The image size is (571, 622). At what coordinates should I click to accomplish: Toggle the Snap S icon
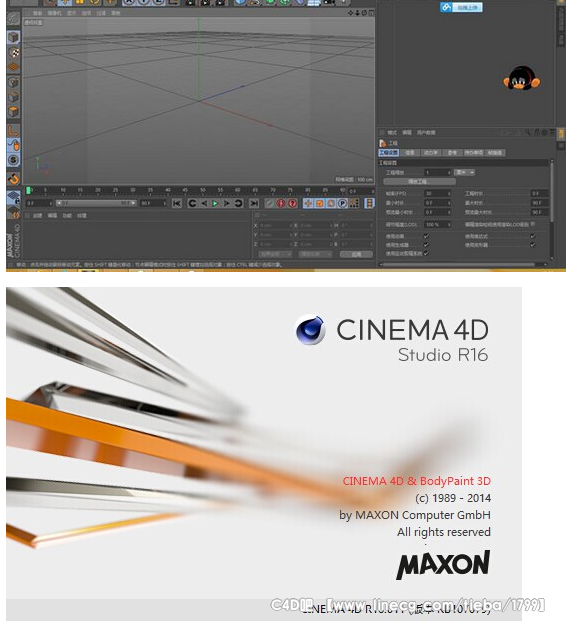click(x=13, y=160)
